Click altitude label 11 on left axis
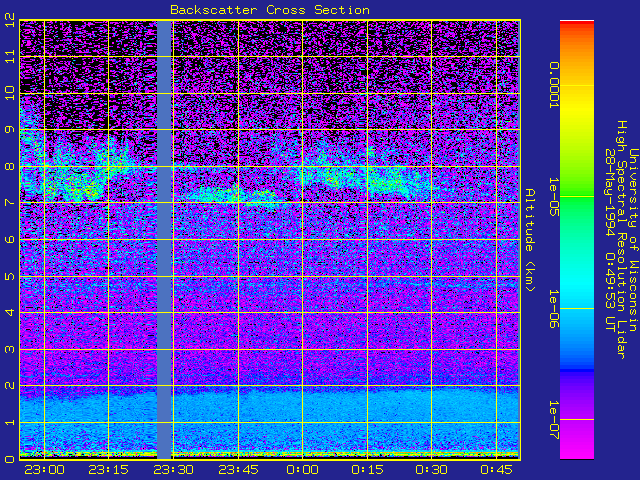 [10, 56]
